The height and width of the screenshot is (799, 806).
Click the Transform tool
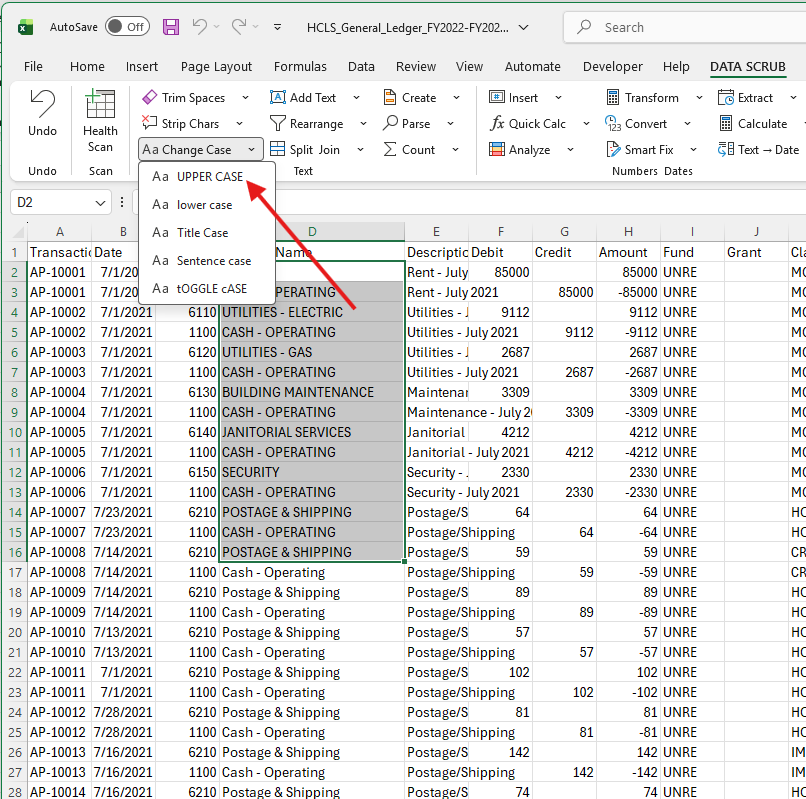coord(651,97)
